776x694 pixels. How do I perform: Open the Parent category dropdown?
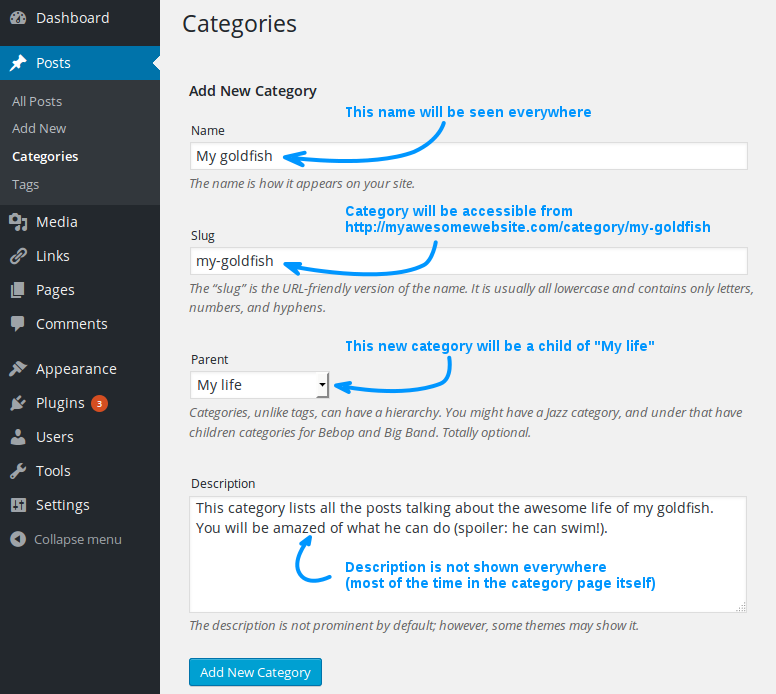coord(260,385)
